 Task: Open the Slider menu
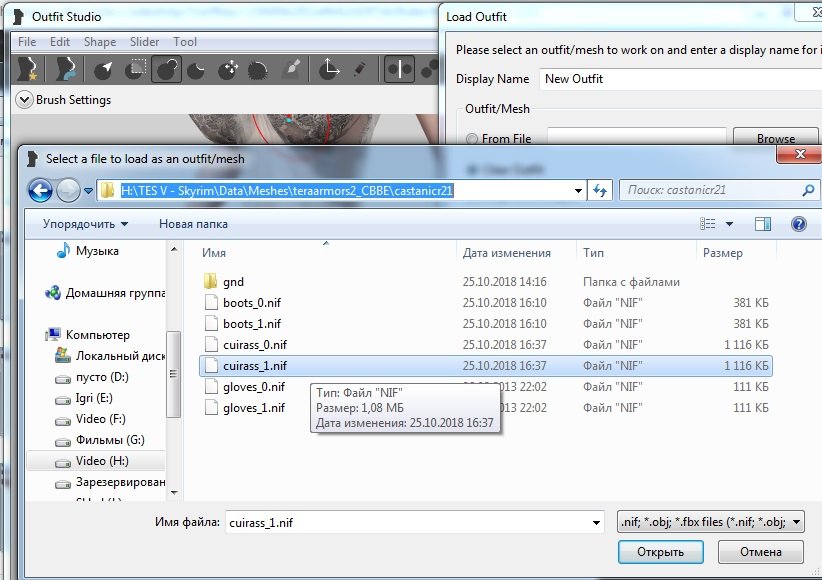pos(144,42)
